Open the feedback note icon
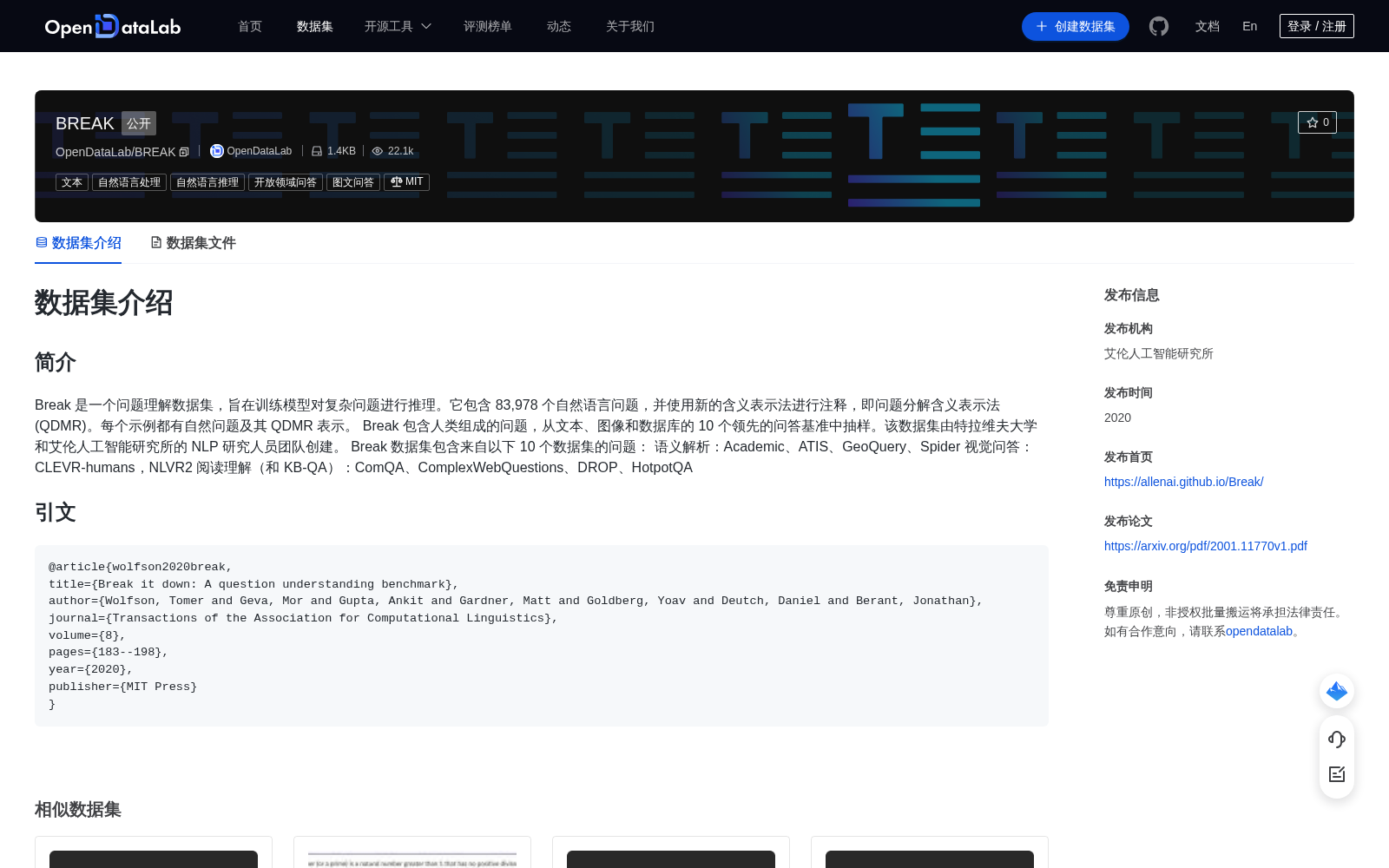The image size is (1389, 868). (x=1337, y=774)
